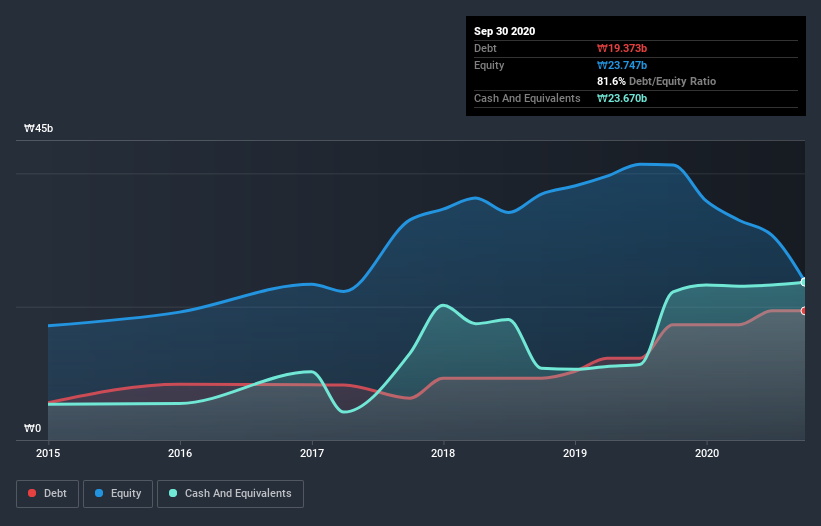Click the 2020 x-axis label
Screen dimensions: 821x526
[x=707, y=453]
